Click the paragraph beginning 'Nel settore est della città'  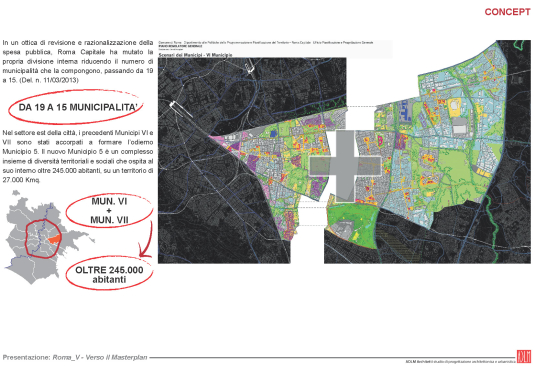[x=78, y=156]
